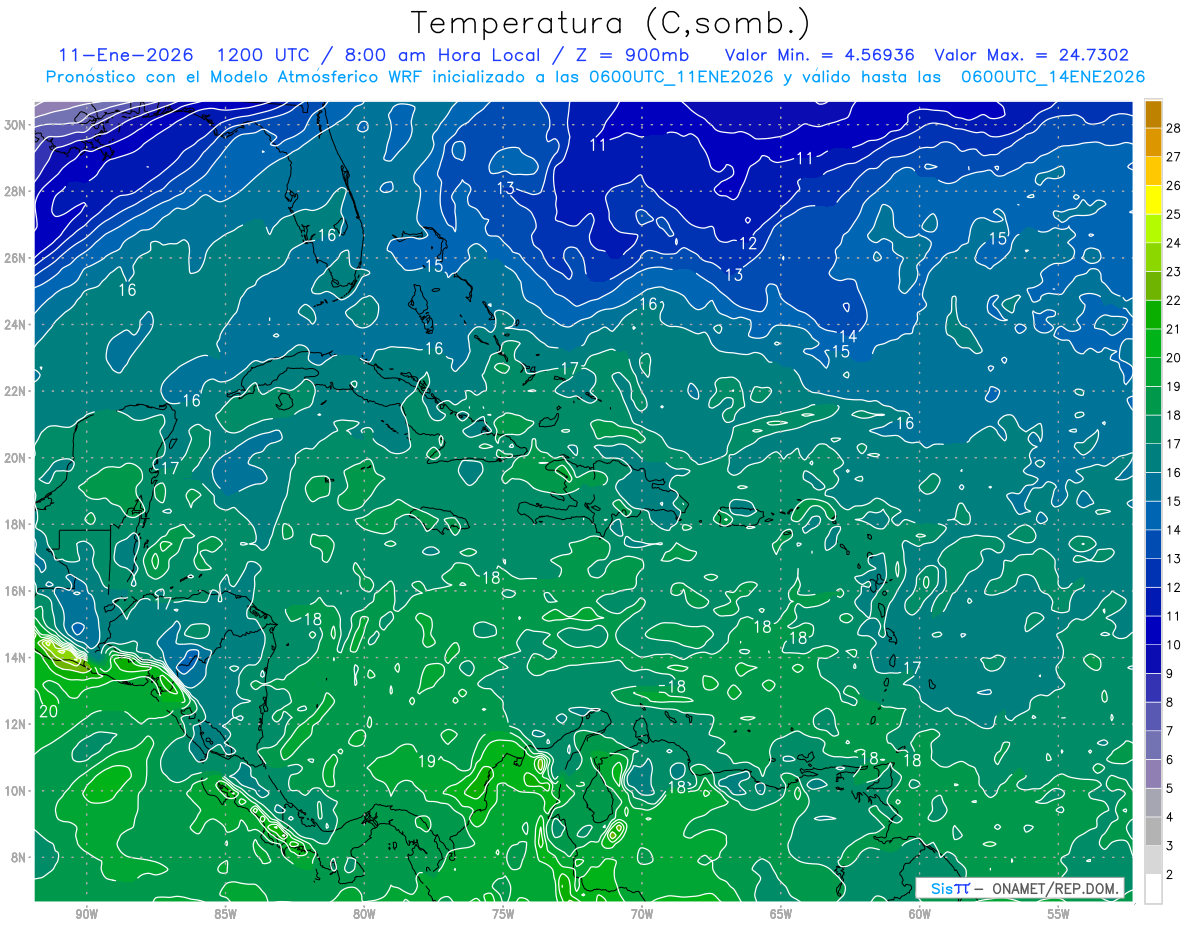This screenshot has height=927, width=1200.
Task: Click the '12' contour label on map
Action: pos(748,243)
